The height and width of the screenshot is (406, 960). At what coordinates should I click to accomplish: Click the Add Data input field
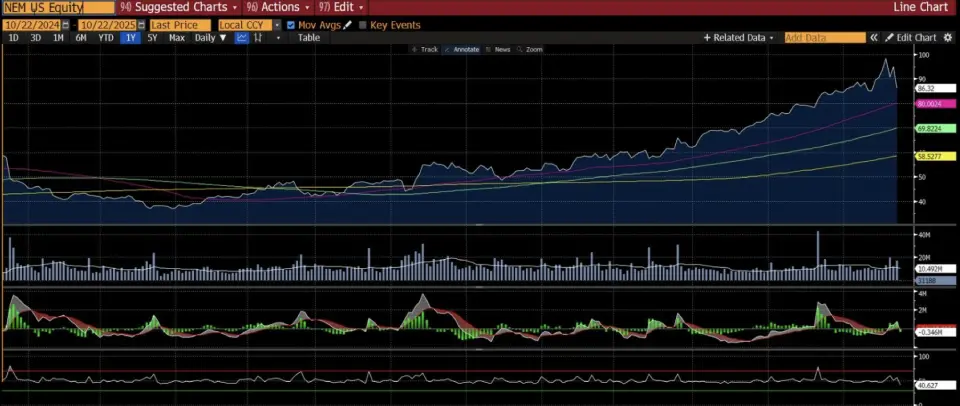[824, 38]
